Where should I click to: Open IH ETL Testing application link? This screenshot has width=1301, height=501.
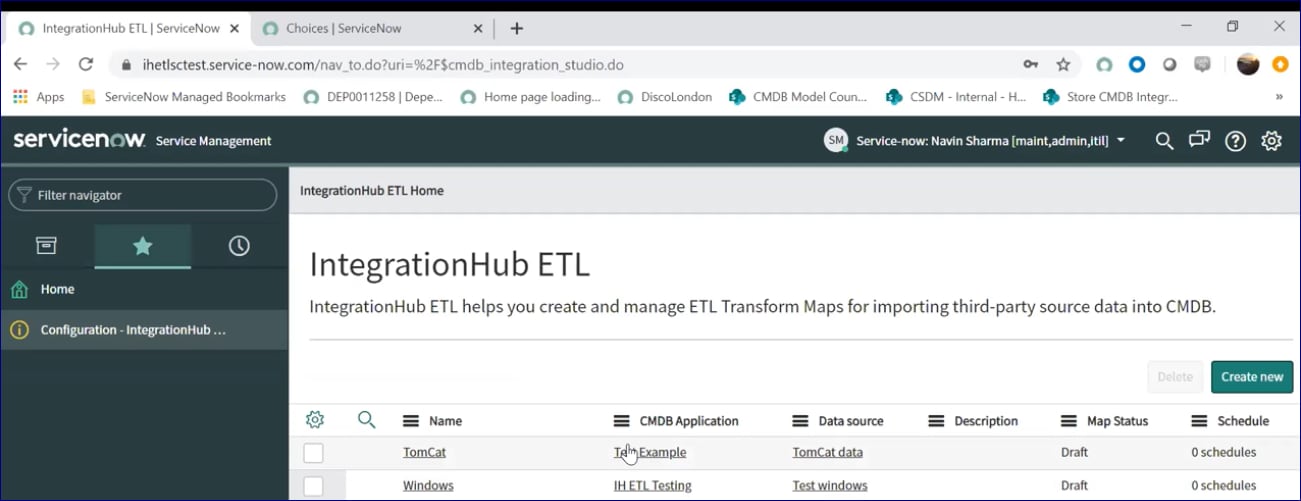(x=653, y=485)
